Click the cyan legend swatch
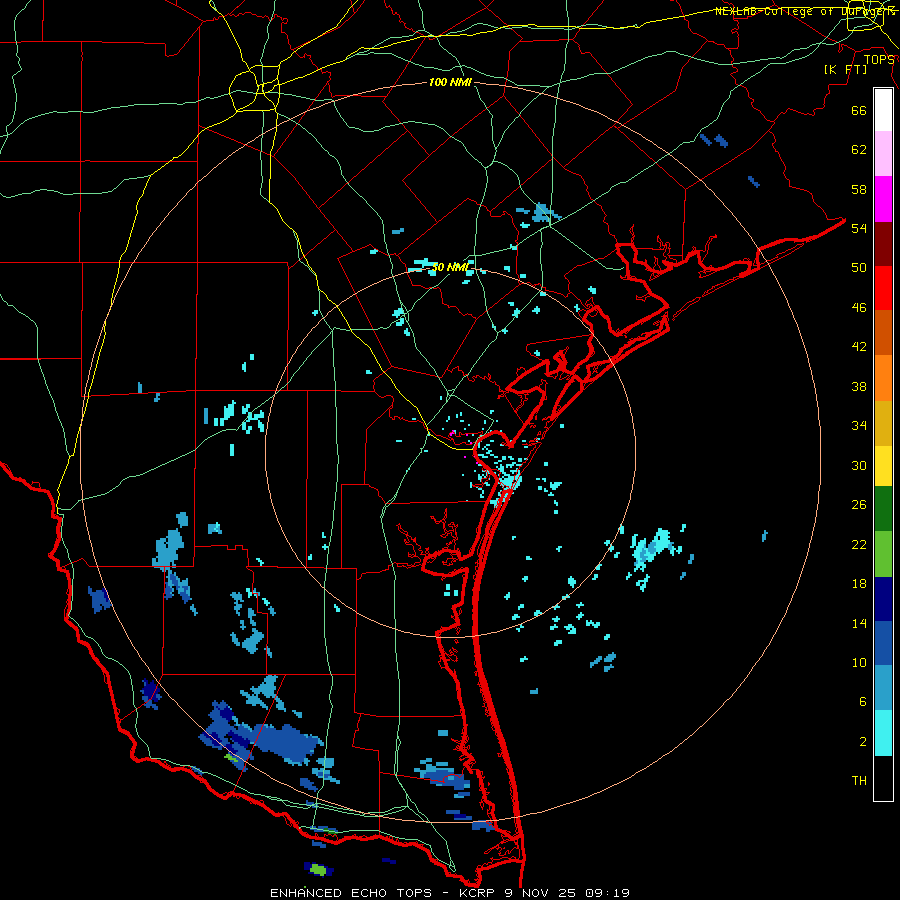The image size is (900, 900). [883, 733]
